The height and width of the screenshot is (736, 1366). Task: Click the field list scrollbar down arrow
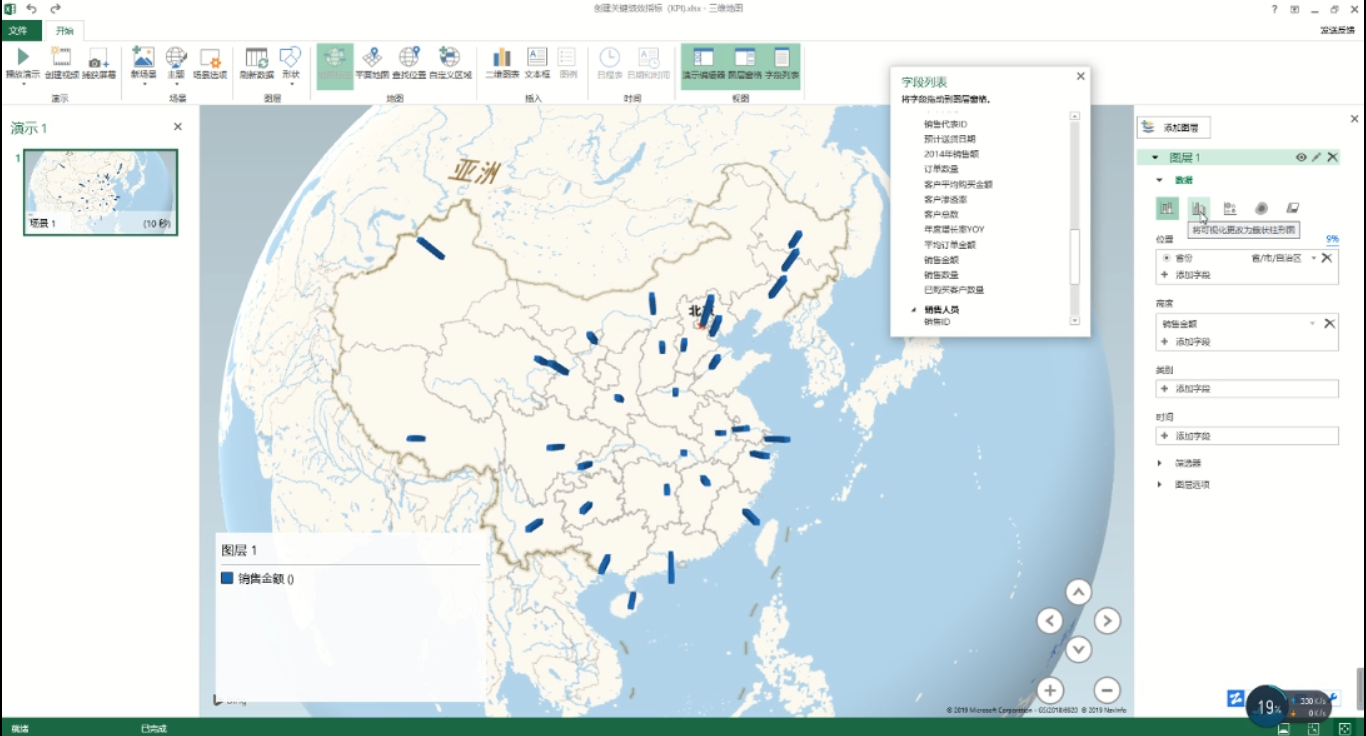[1075, 320]
